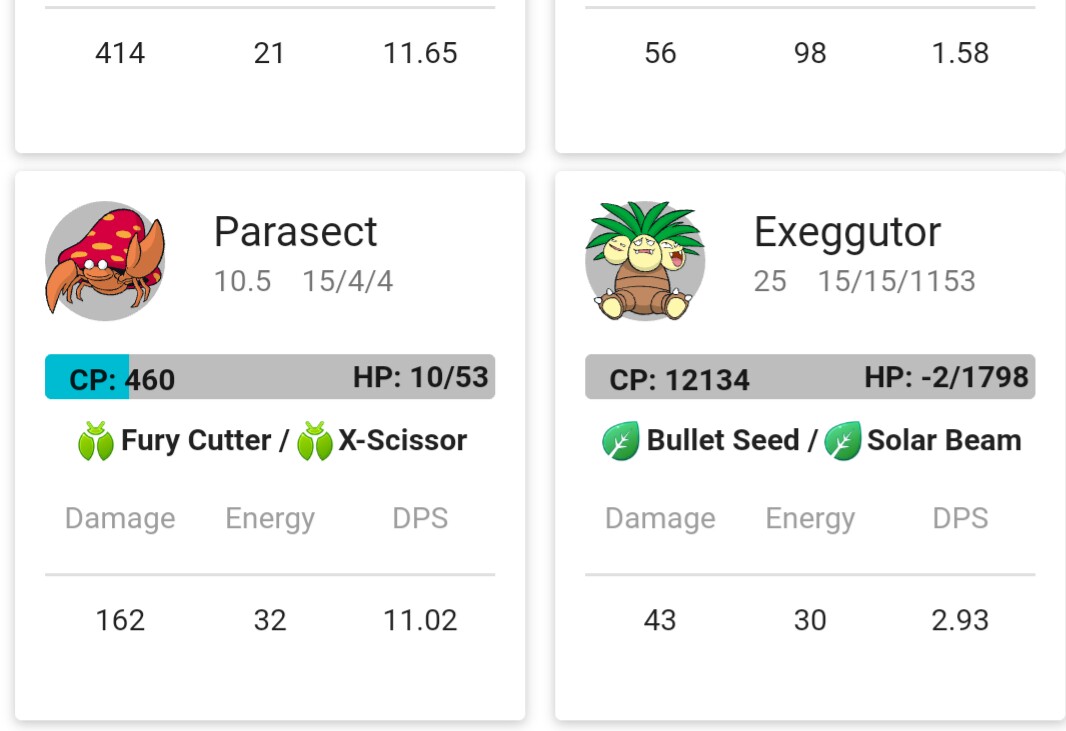
Task: Click the bug-type icon beside X-Scissor
Action: [315, 441]
